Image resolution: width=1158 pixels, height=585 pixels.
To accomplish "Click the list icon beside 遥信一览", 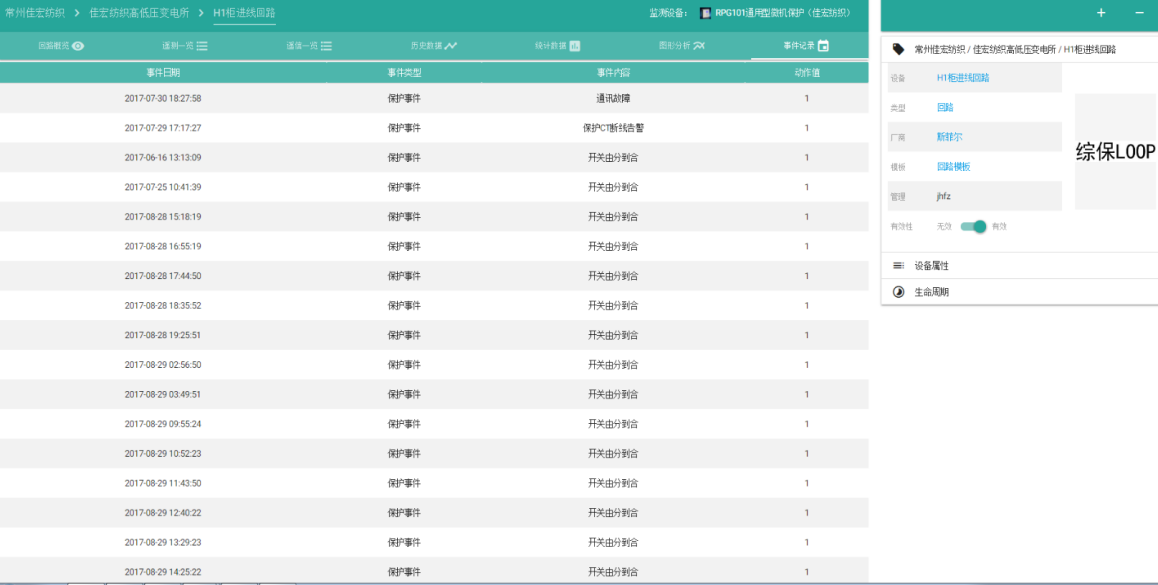I will point(326,46).
